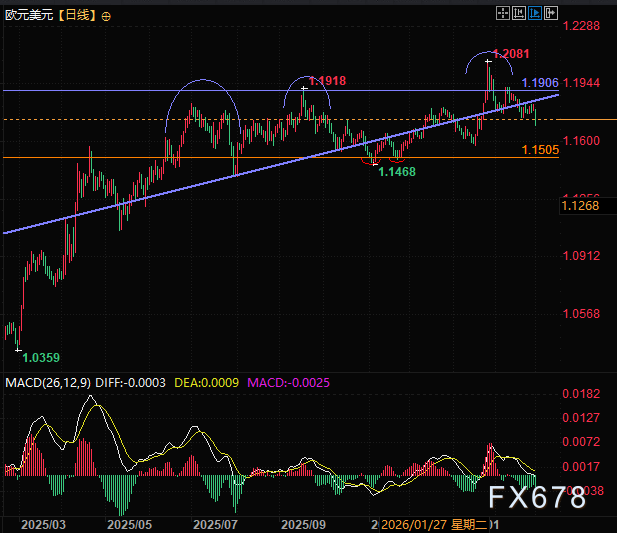617x533 pixels.
Task: Toggle the highlighted blue auto-scroll chart icon
Action: 535,13
